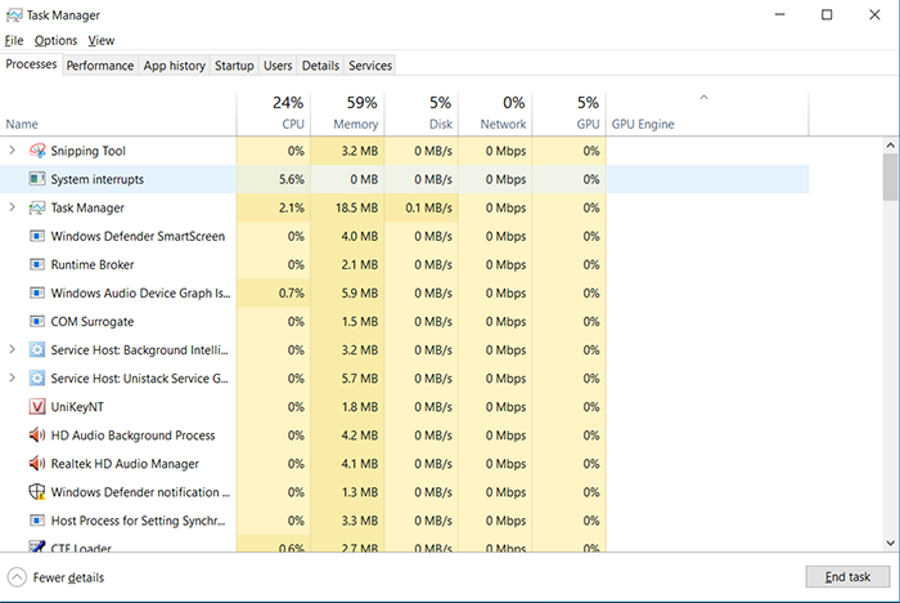Screen dimensions: 900x603
Task: Open the Options menu
Action: click(x=56, y=41)
